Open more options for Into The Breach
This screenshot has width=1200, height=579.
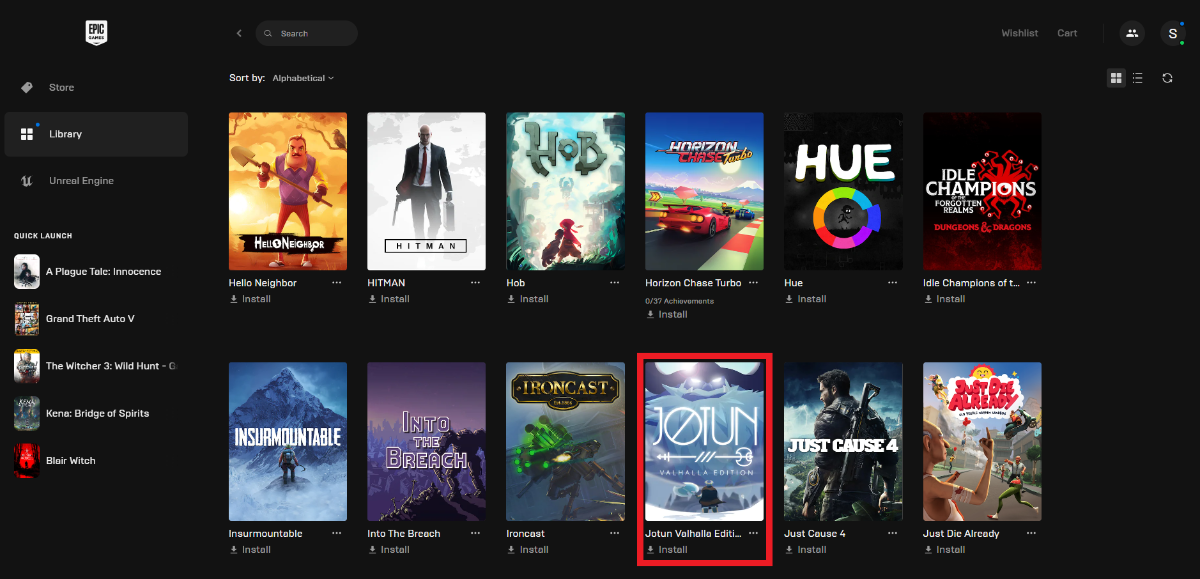pos(476,534)
